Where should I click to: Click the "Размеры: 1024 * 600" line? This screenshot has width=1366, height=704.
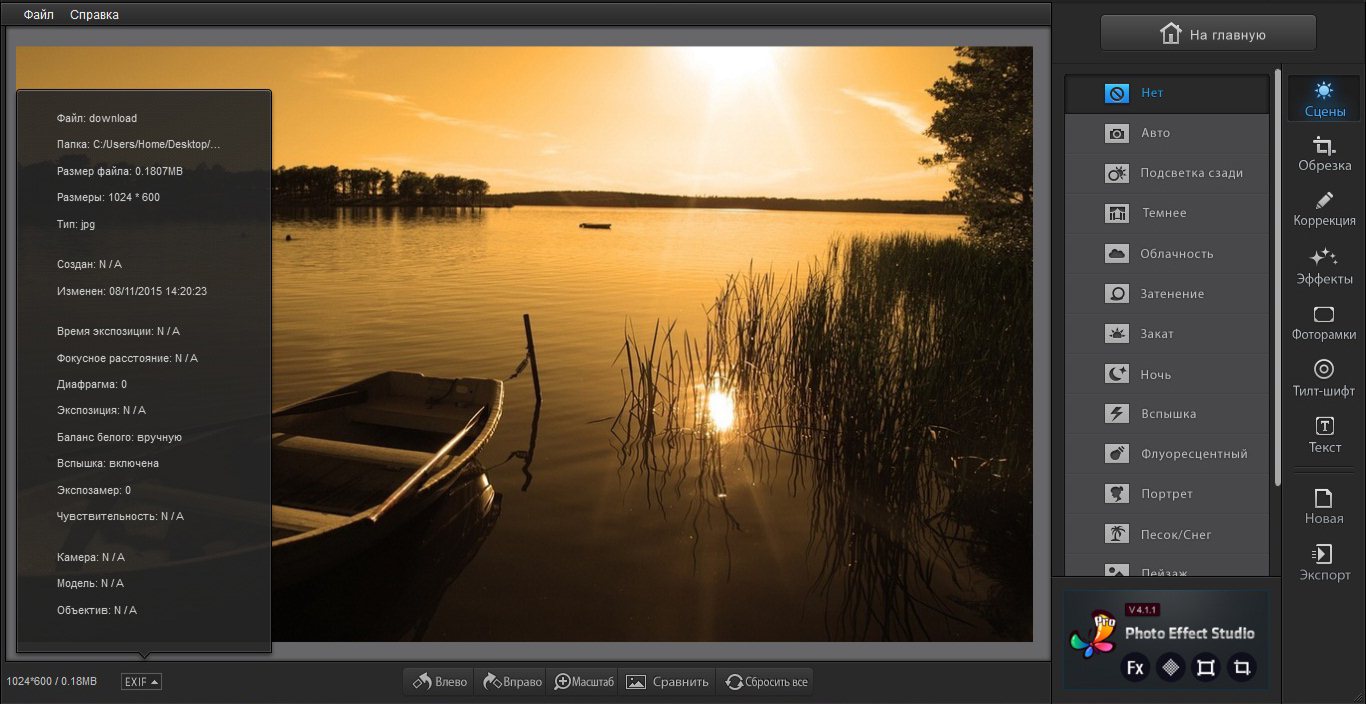[108, 197]
